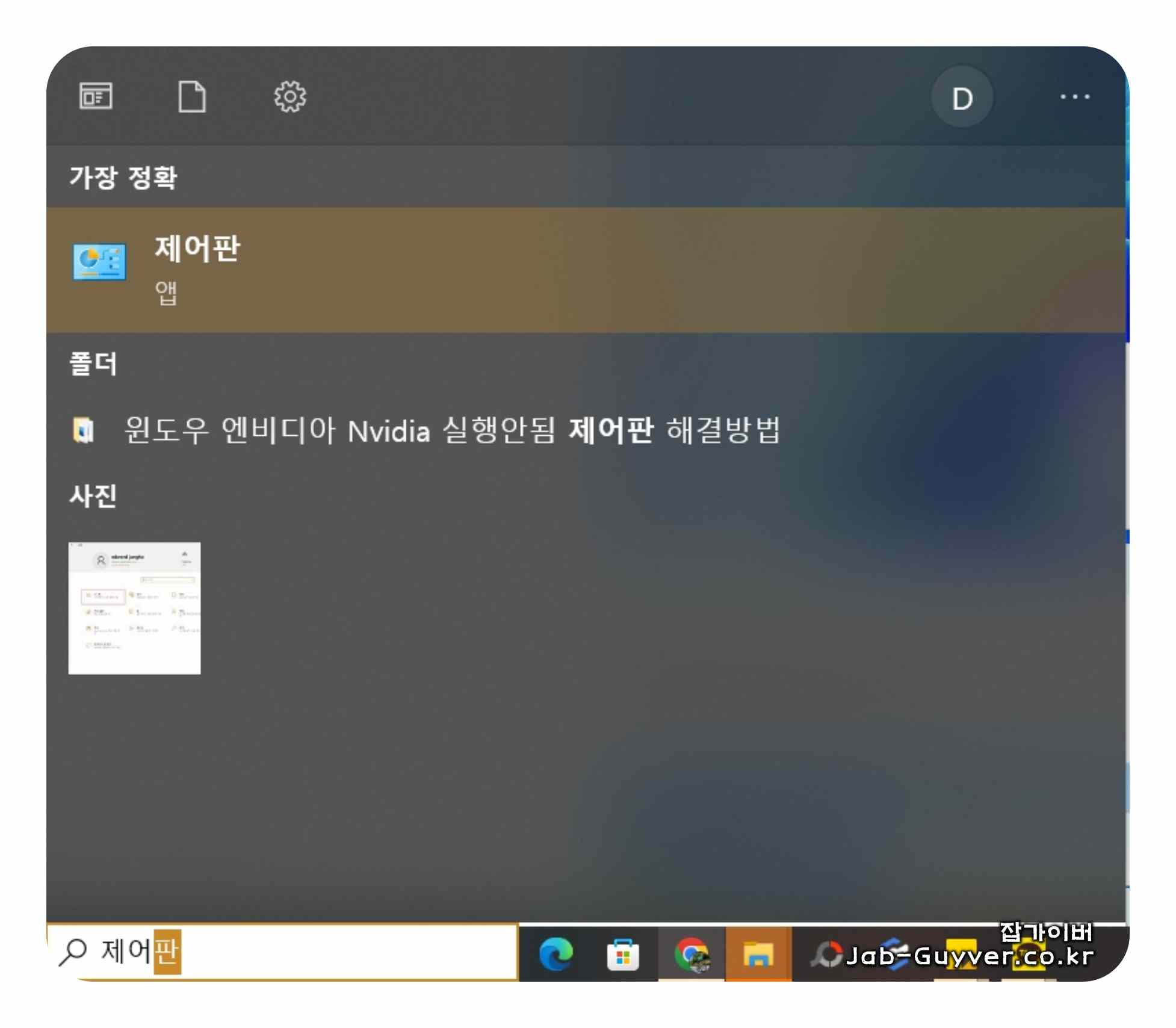Click the folder icon beside Nvidia result
The width and height of the screenshot is (1176, 1028).
pyautogui.click(x=84, y=430)
